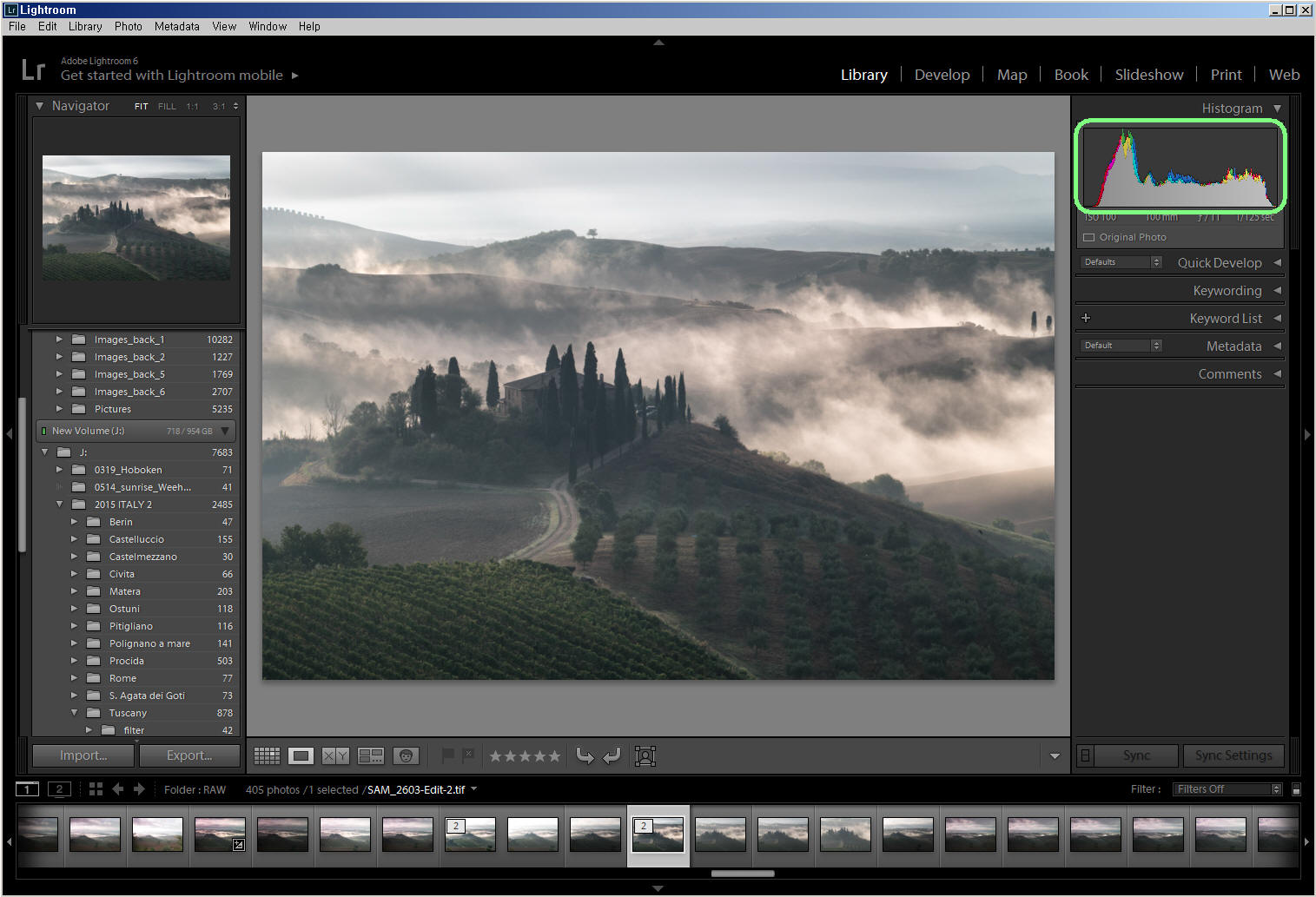Open second monitor window button
Screen dimensions: 1316x897
59,789
